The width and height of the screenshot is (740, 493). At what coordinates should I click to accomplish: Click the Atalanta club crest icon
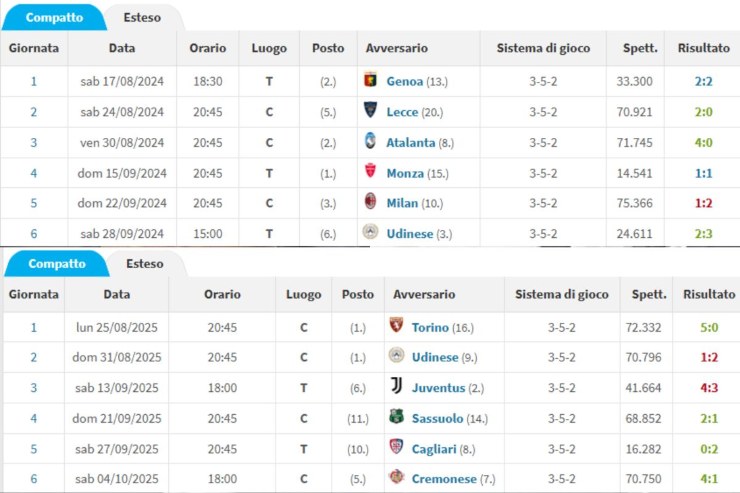(370, 142)
